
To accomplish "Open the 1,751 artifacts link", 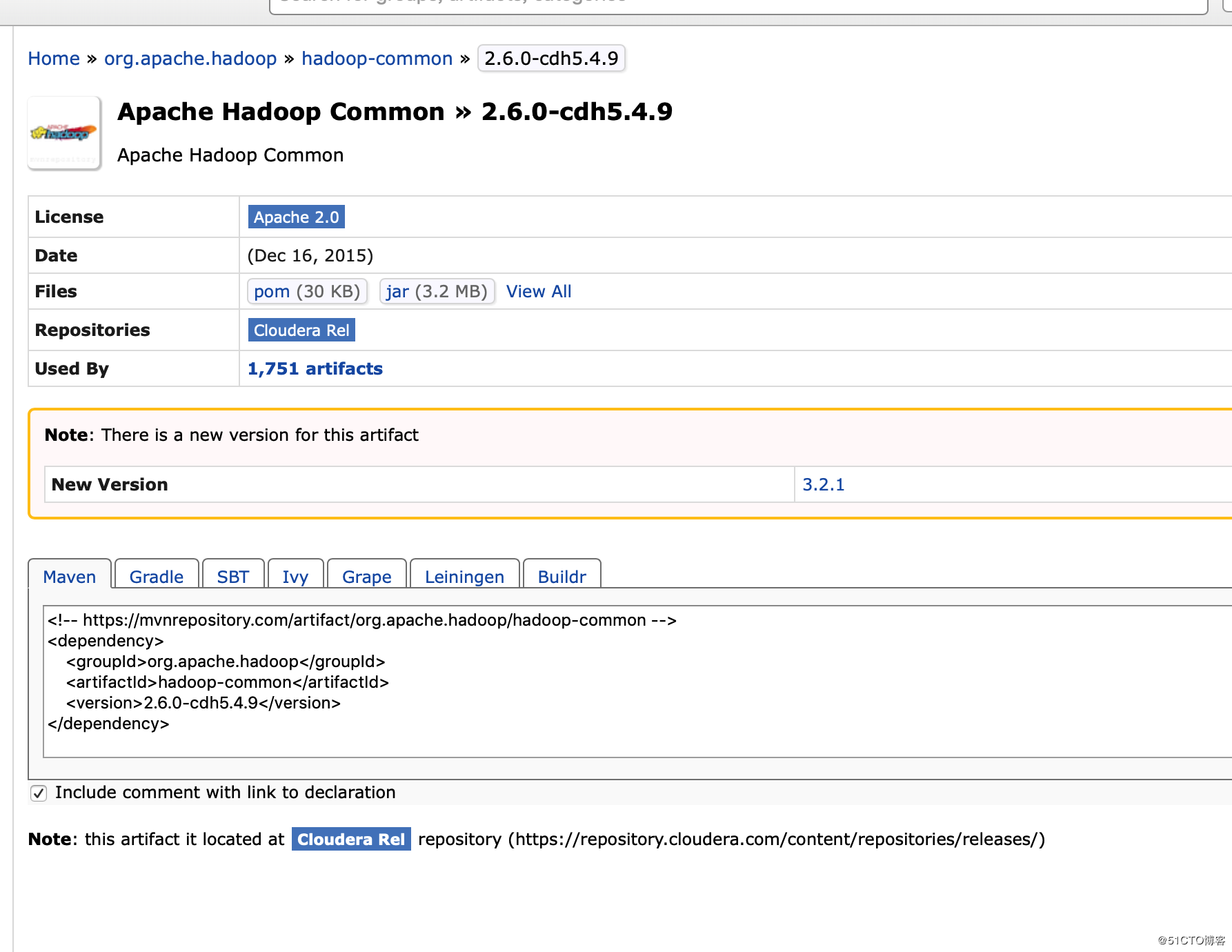I will tap(315, 369).
